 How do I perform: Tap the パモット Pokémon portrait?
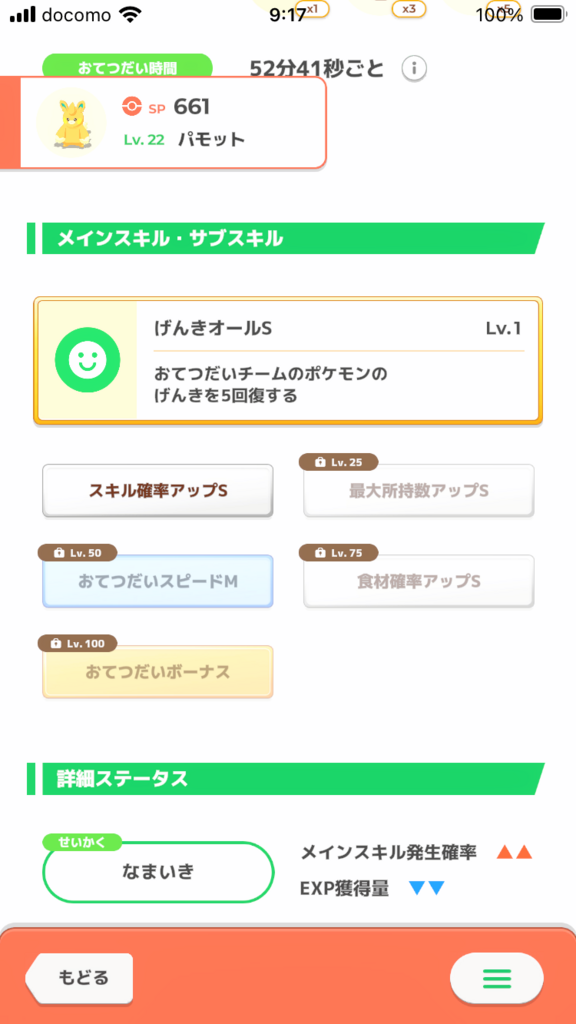71,122
